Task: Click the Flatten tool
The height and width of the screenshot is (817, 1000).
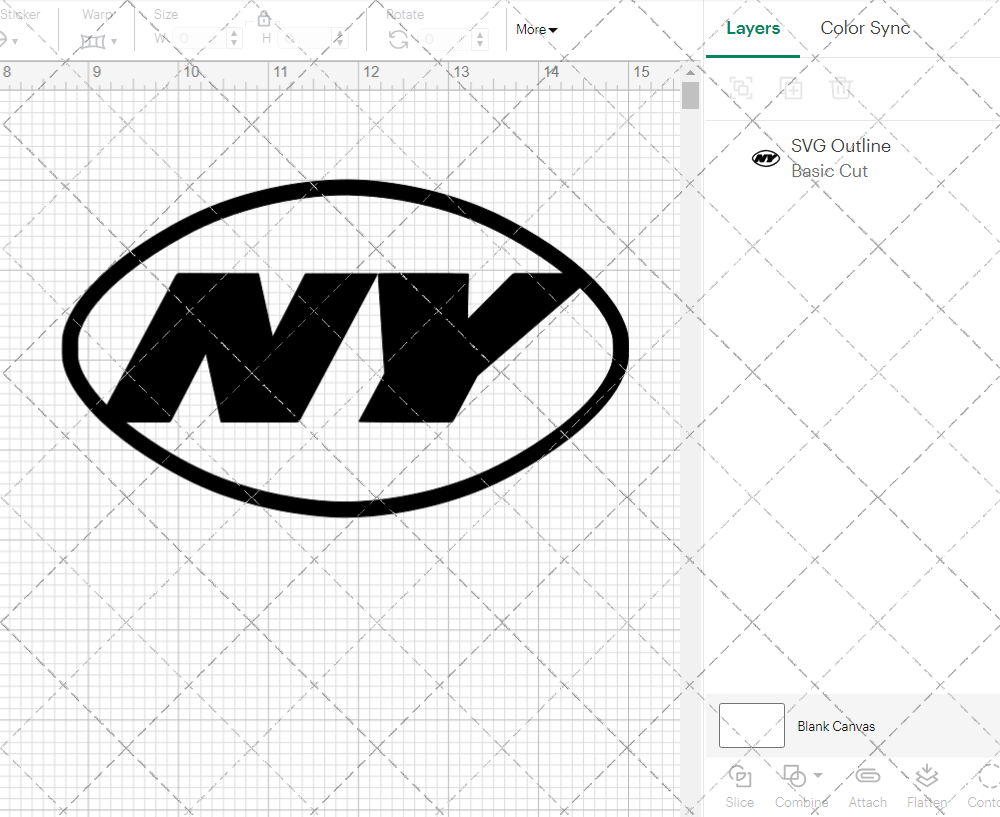Action: click(927, 786)
